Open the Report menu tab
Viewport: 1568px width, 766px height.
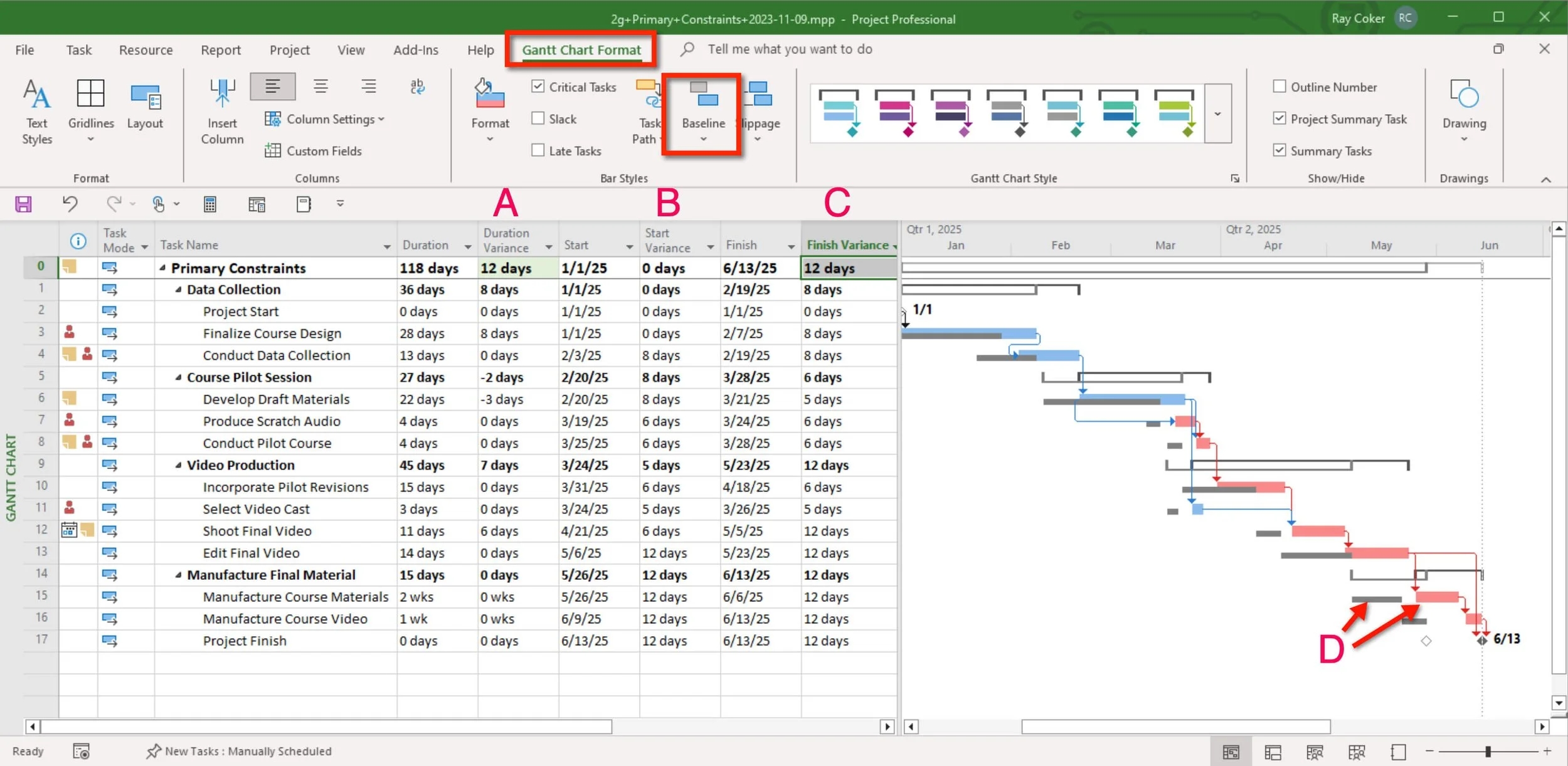(221, 50)
